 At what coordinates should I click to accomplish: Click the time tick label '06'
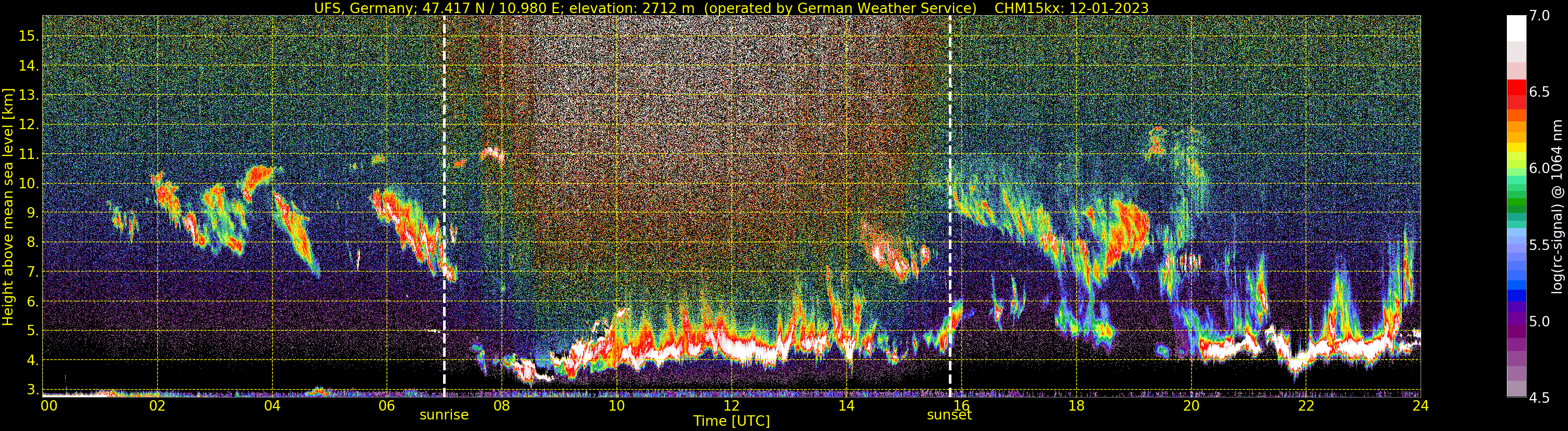[387, 405]
